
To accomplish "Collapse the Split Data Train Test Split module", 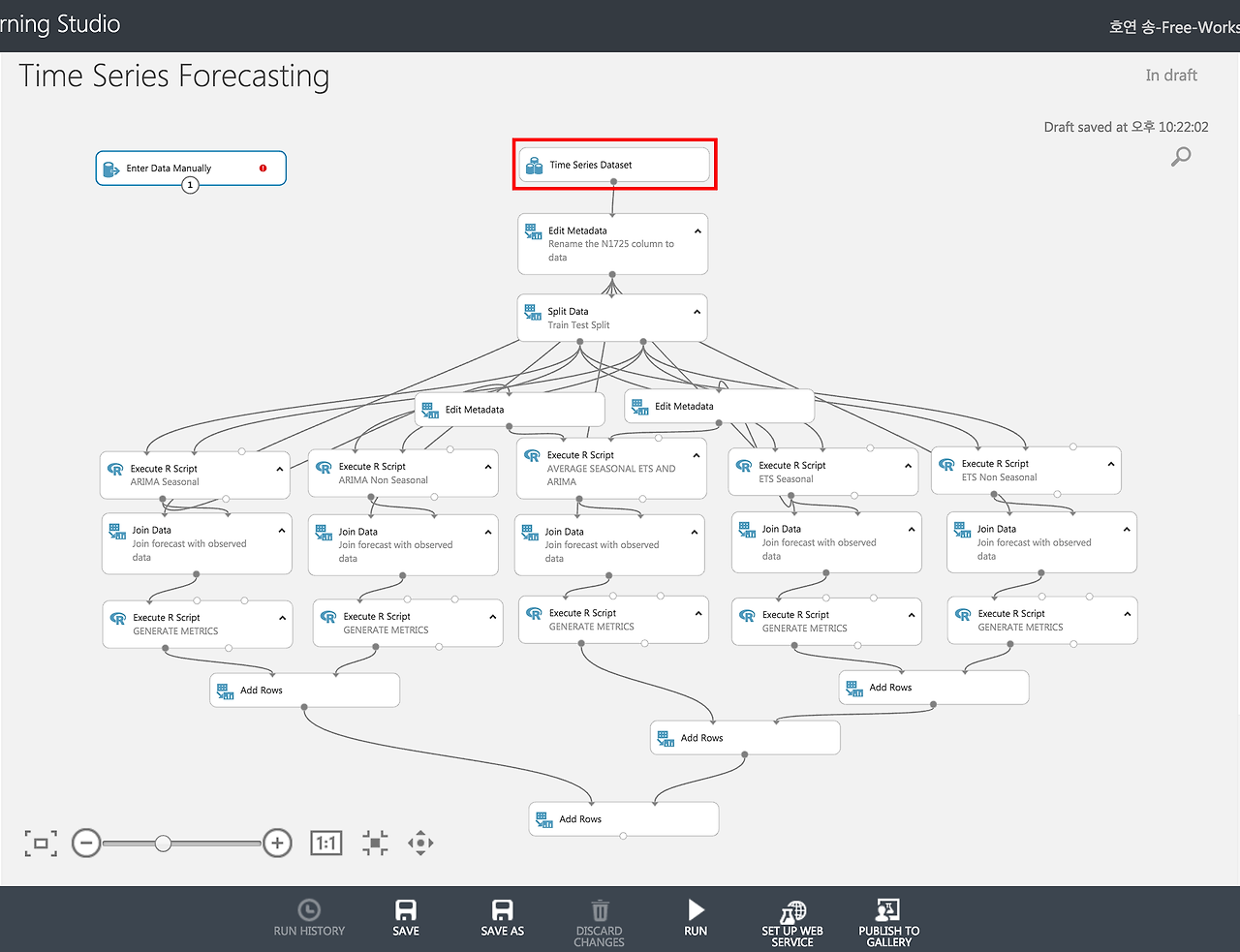I will tap(697, 312).
